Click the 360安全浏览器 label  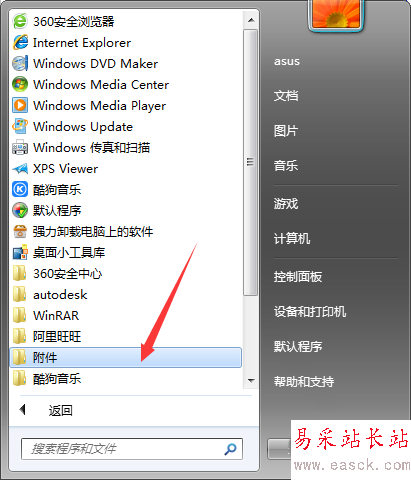[73, 22]
